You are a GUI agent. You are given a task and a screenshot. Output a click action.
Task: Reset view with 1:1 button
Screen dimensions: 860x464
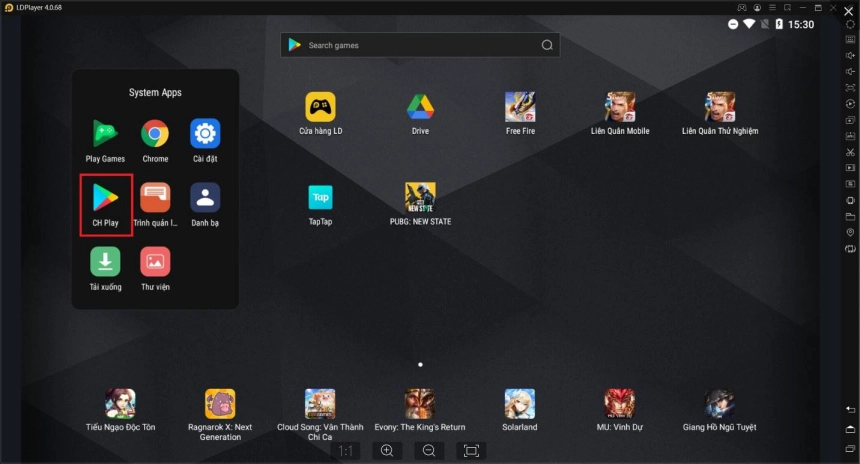346,451
